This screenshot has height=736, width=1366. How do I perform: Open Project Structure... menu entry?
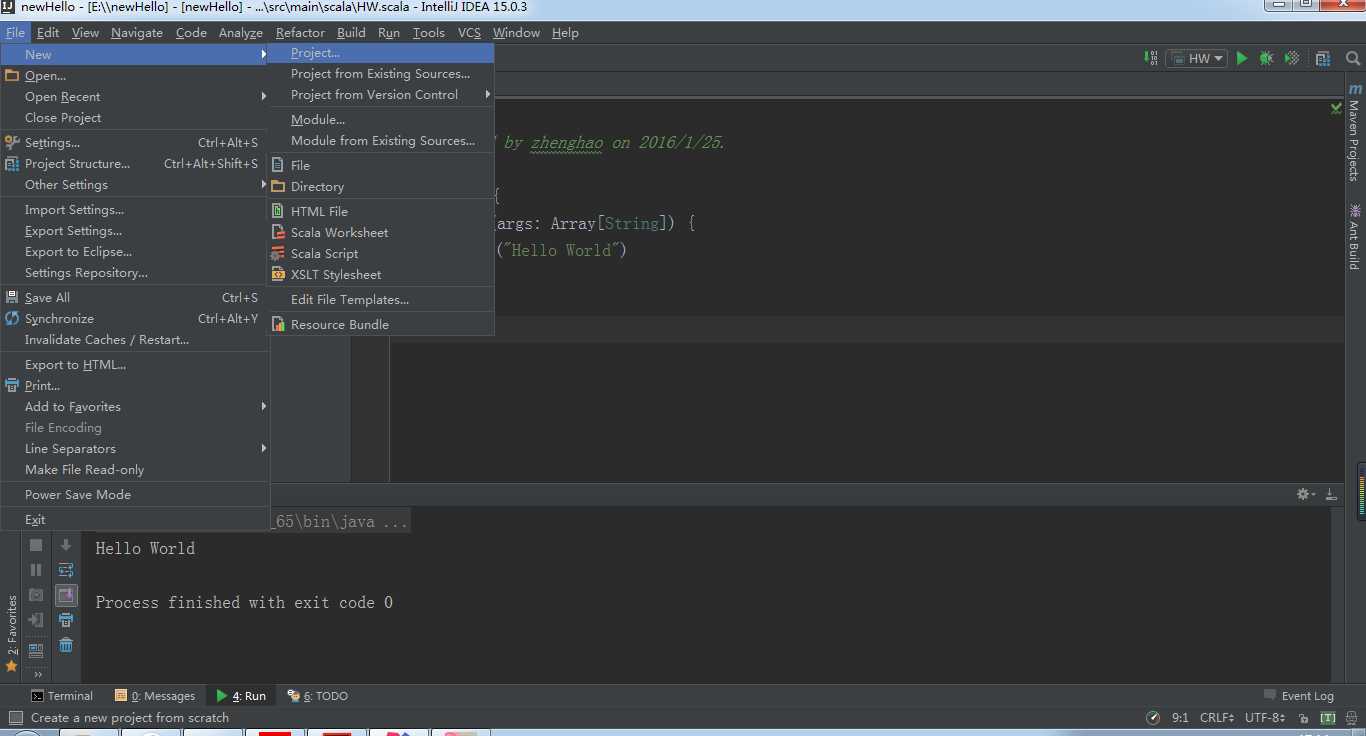135,164
